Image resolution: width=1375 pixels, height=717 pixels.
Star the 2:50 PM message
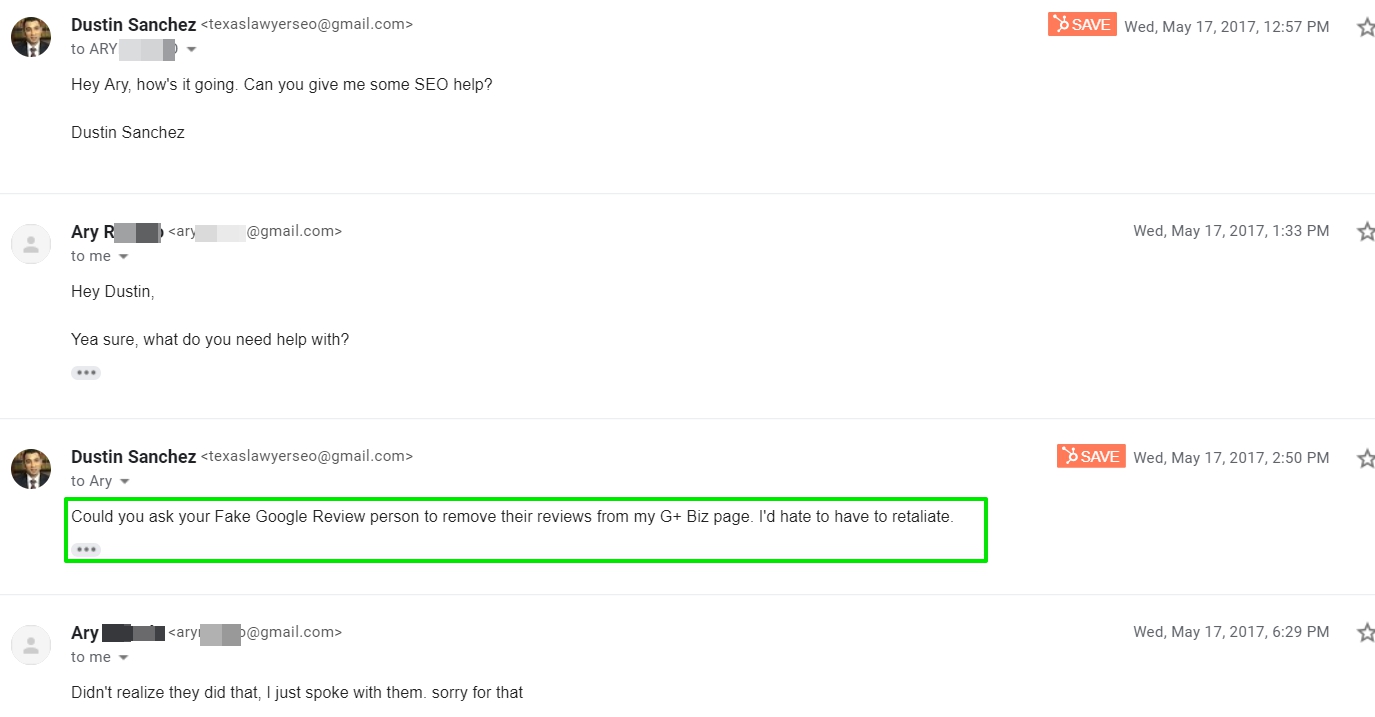point(1366,459)
